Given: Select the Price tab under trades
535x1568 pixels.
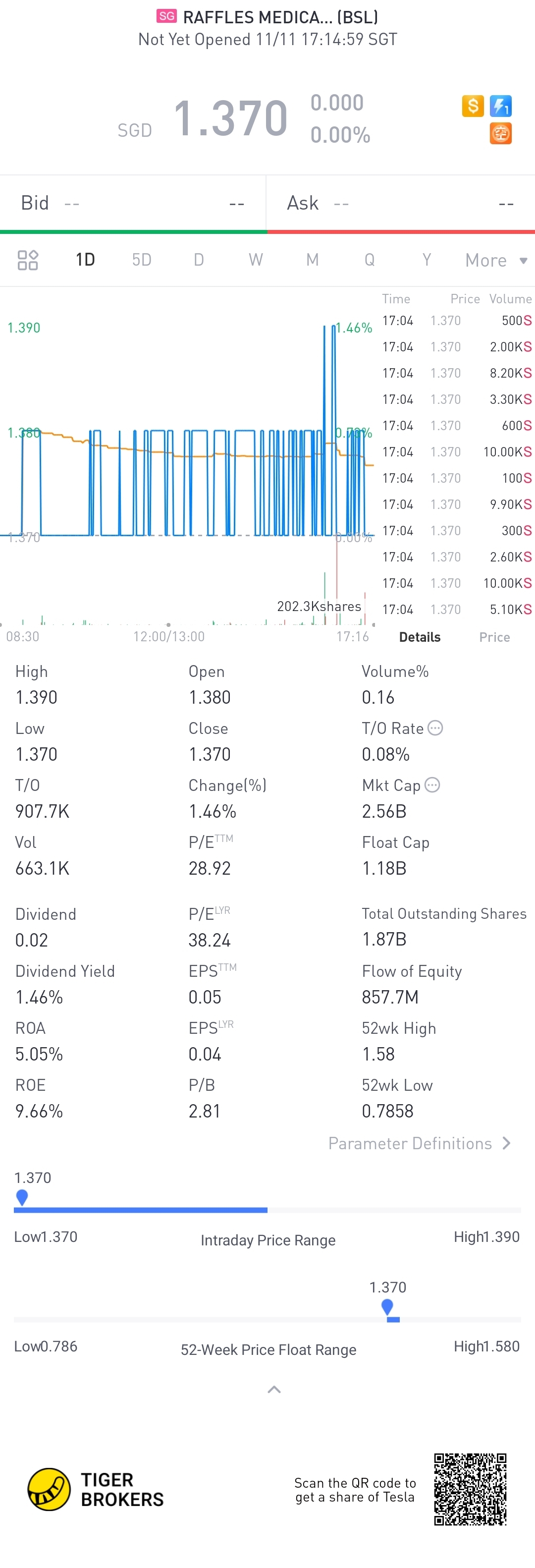Looking at the screenshot, I should click(x=494, y=637).
